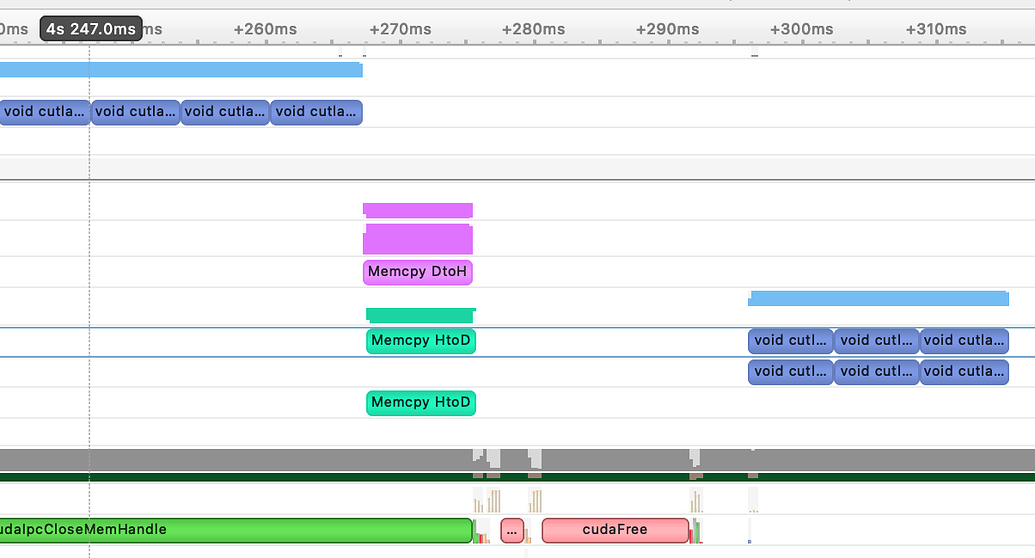Select first kernel block beside upper Memcpy HtoD
Screen dimensions: 1035x558
coord(790,341)
